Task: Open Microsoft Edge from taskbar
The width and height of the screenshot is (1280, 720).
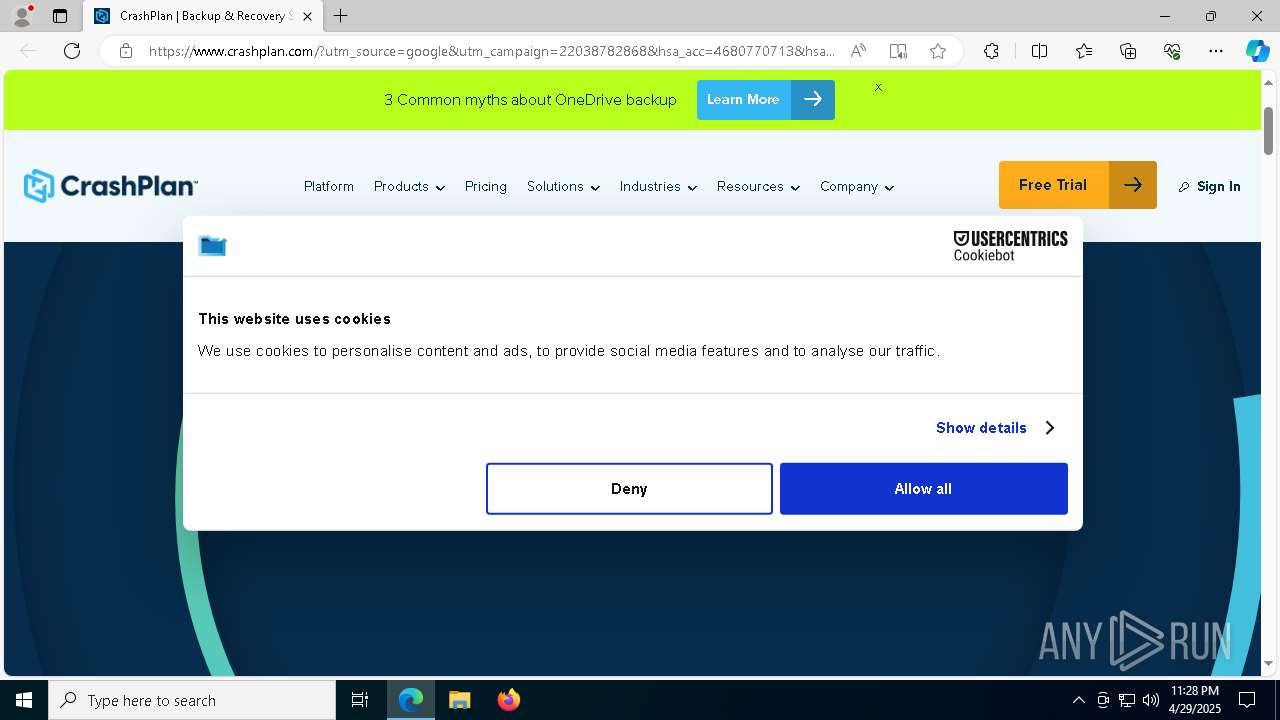Action: pos(411,700)
